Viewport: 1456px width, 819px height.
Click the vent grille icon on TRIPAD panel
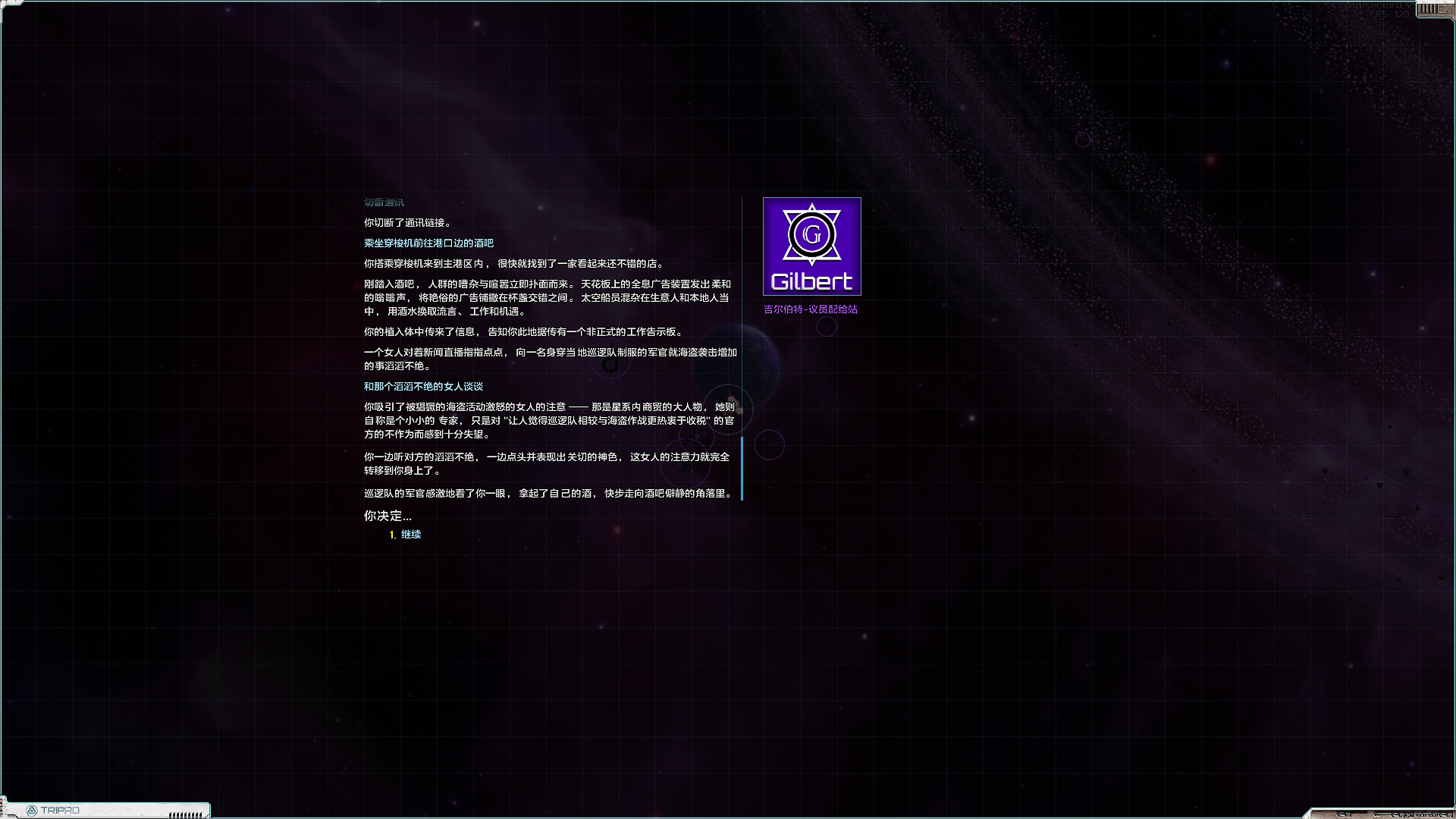click(x=184, y=814)
